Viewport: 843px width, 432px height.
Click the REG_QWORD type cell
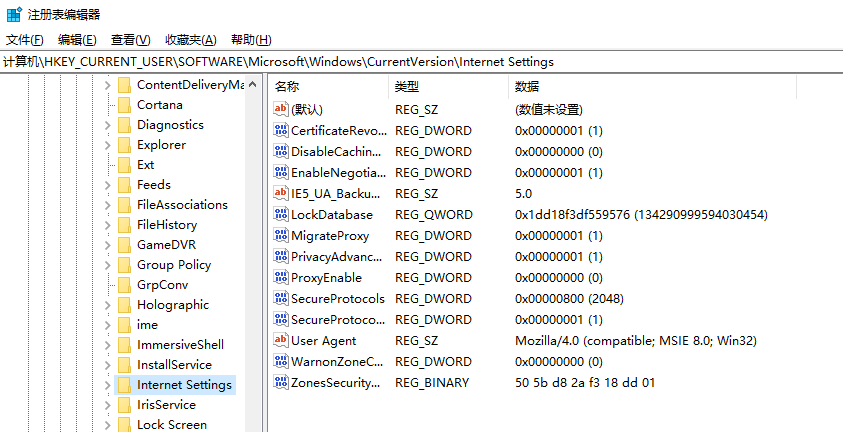(434, 215)
